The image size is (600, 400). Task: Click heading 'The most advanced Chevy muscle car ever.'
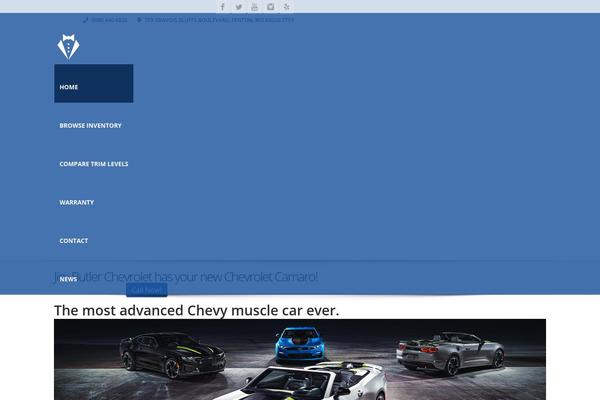click(197, 310)
